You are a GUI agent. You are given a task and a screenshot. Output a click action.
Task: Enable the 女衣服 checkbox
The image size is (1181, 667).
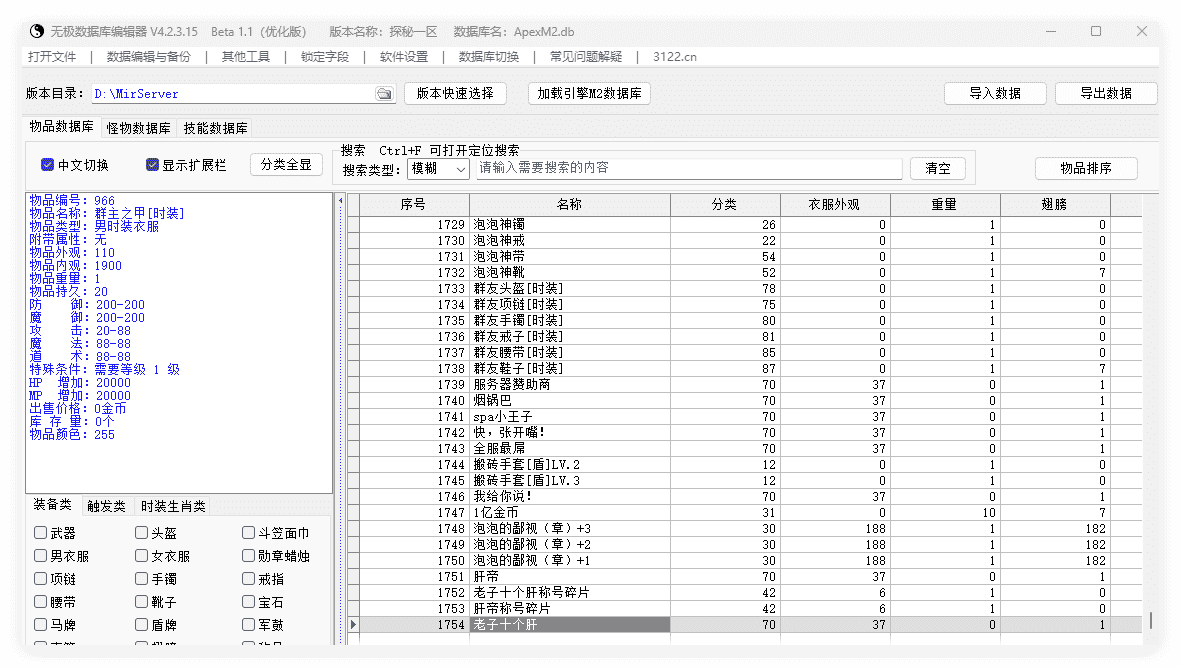142,556
